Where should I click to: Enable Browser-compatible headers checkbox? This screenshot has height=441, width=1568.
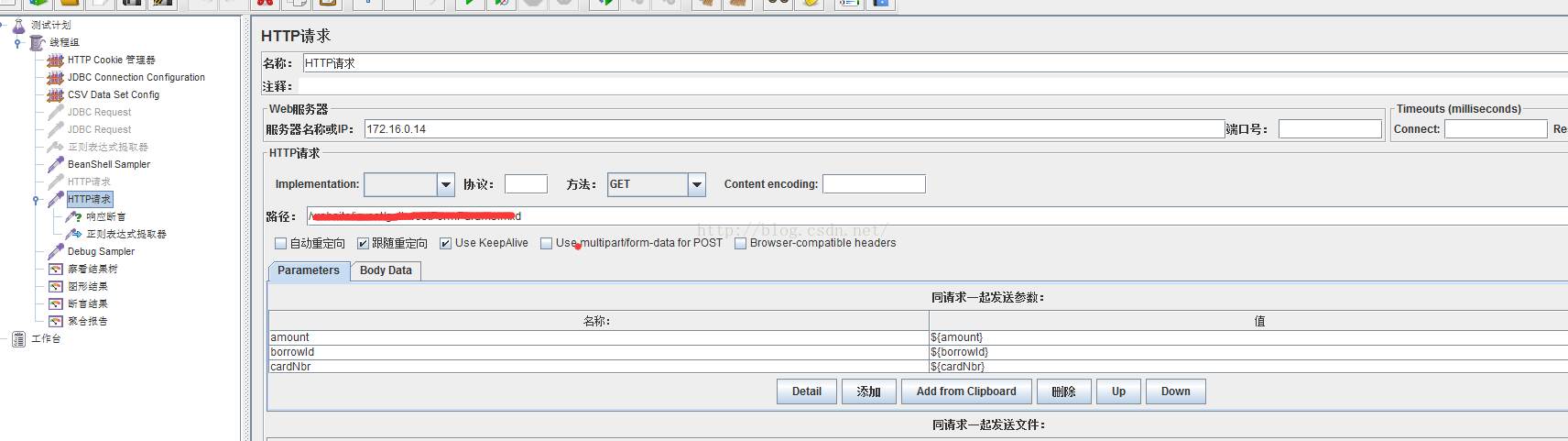740,243
